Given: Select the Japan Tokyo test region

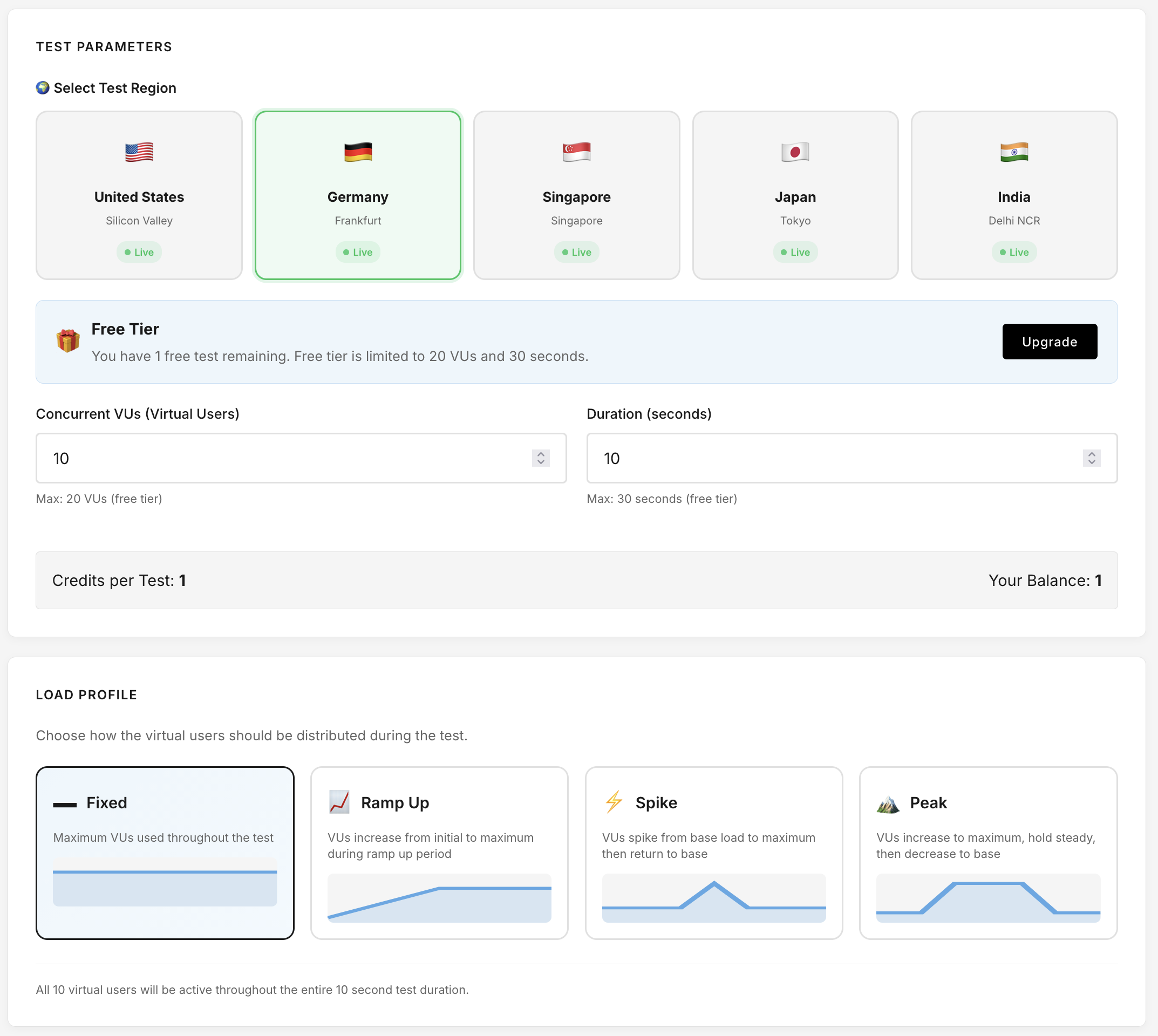Looking at the screenshot, I should click(795, 196).
